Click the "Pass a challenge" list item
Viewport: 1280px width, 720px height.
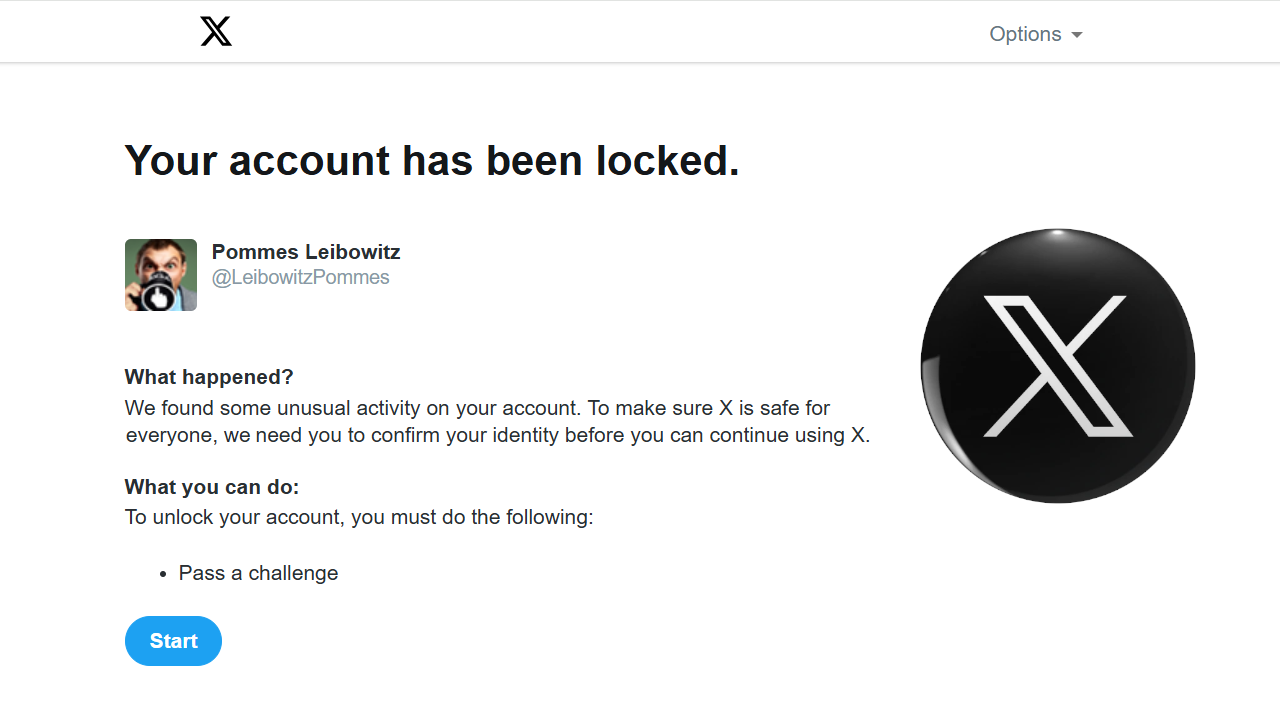[258, 573]
